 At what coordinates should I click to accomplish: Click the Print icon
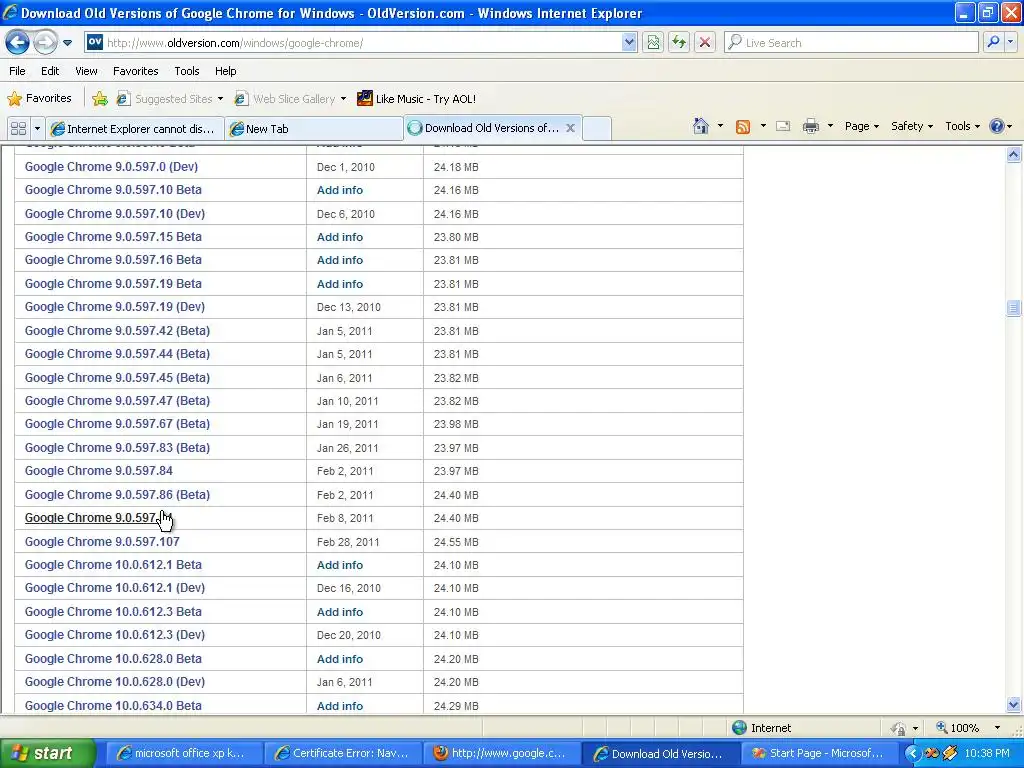pos(810,127)
